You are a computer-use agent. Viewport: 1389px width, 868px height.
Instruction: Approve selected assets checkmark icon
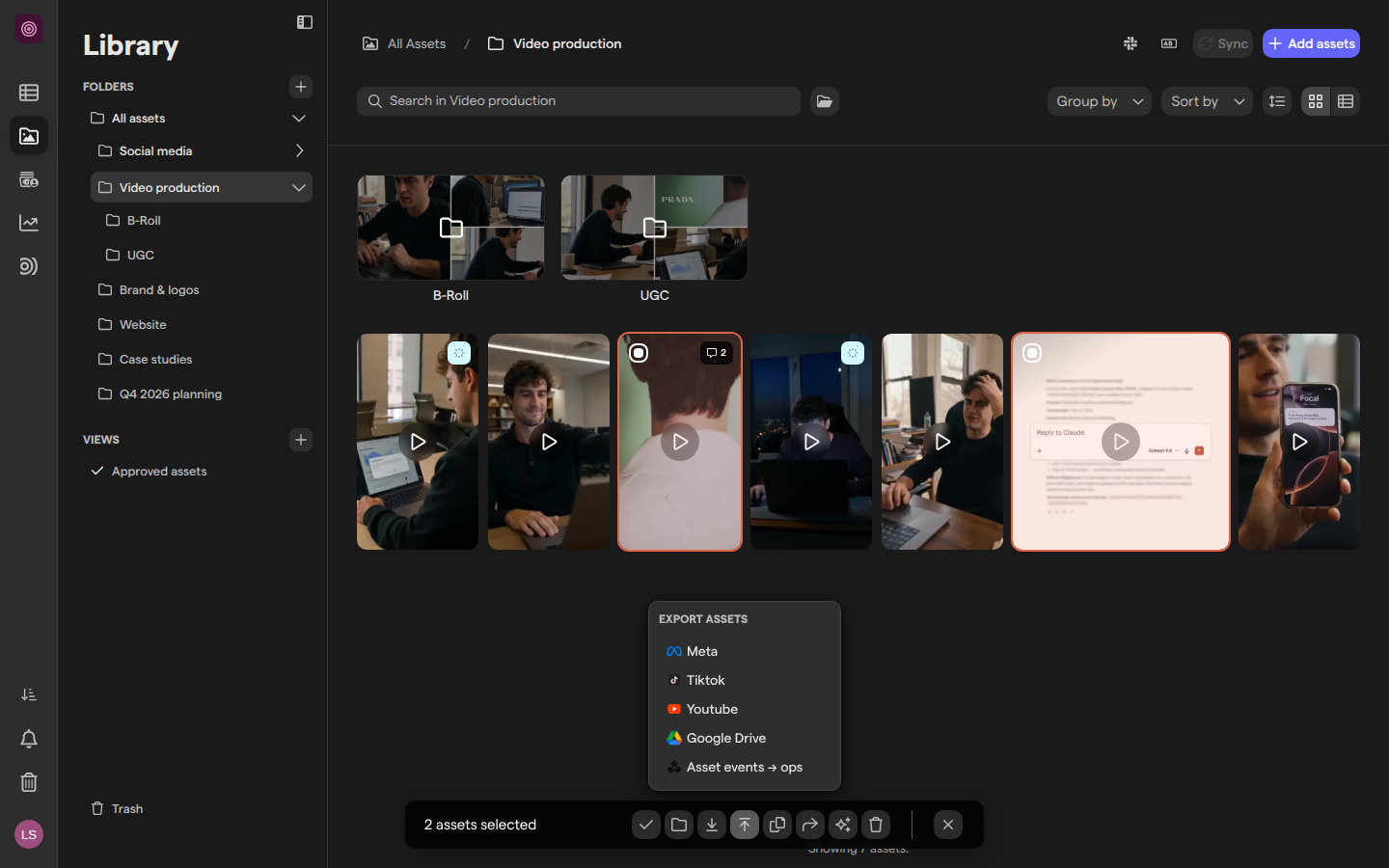(x=646, y=825)
